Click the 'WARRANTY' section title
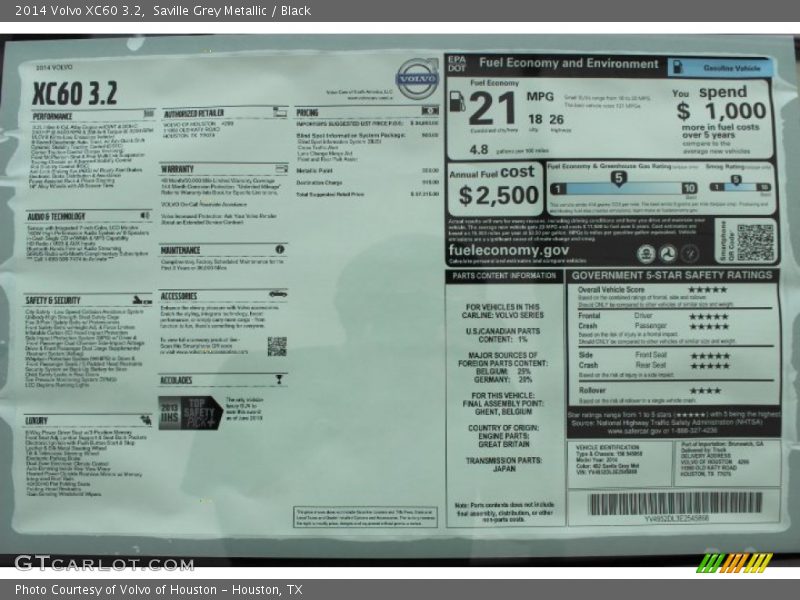800x600 pixels. point(178,169)
